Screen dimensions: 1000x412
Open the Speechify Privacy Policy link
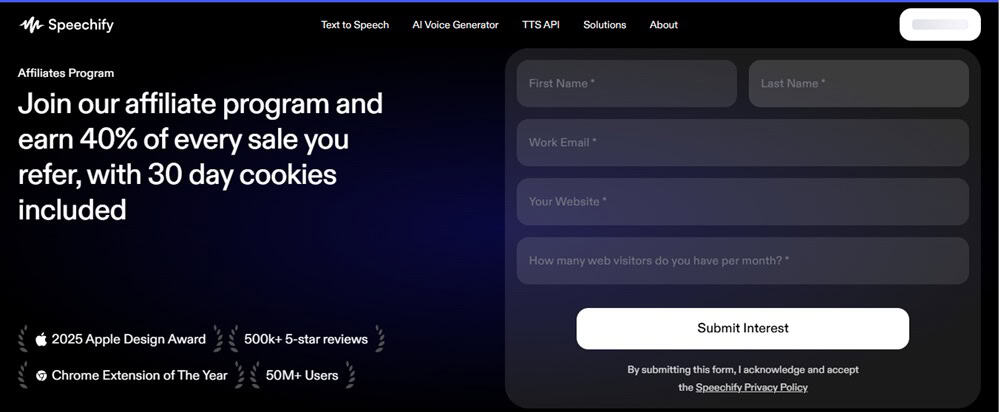751,387
